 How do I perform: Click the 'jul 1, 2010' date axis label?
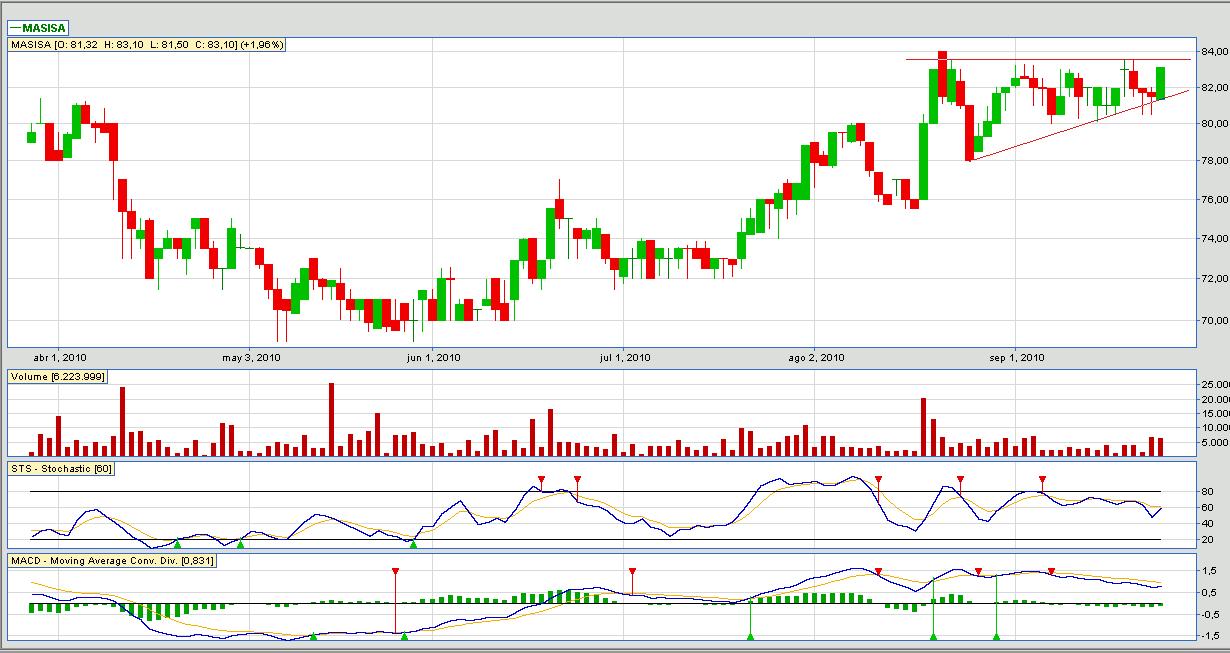(624, 356)
